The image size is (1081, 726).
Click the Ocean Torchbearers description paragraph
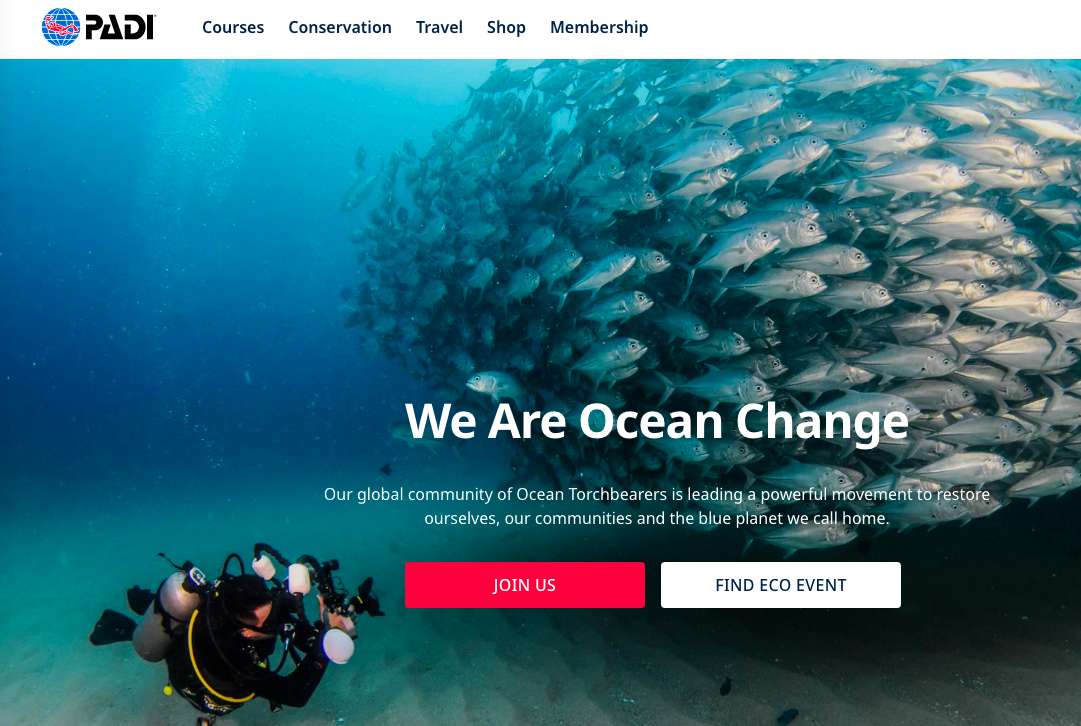click(656, 506)
